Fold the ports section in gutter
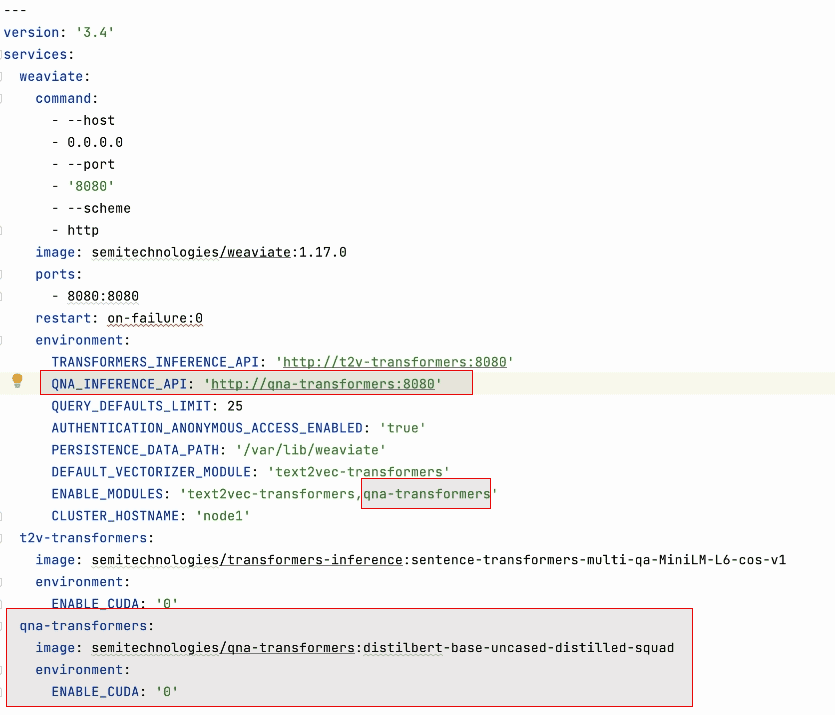 point(2,274)
